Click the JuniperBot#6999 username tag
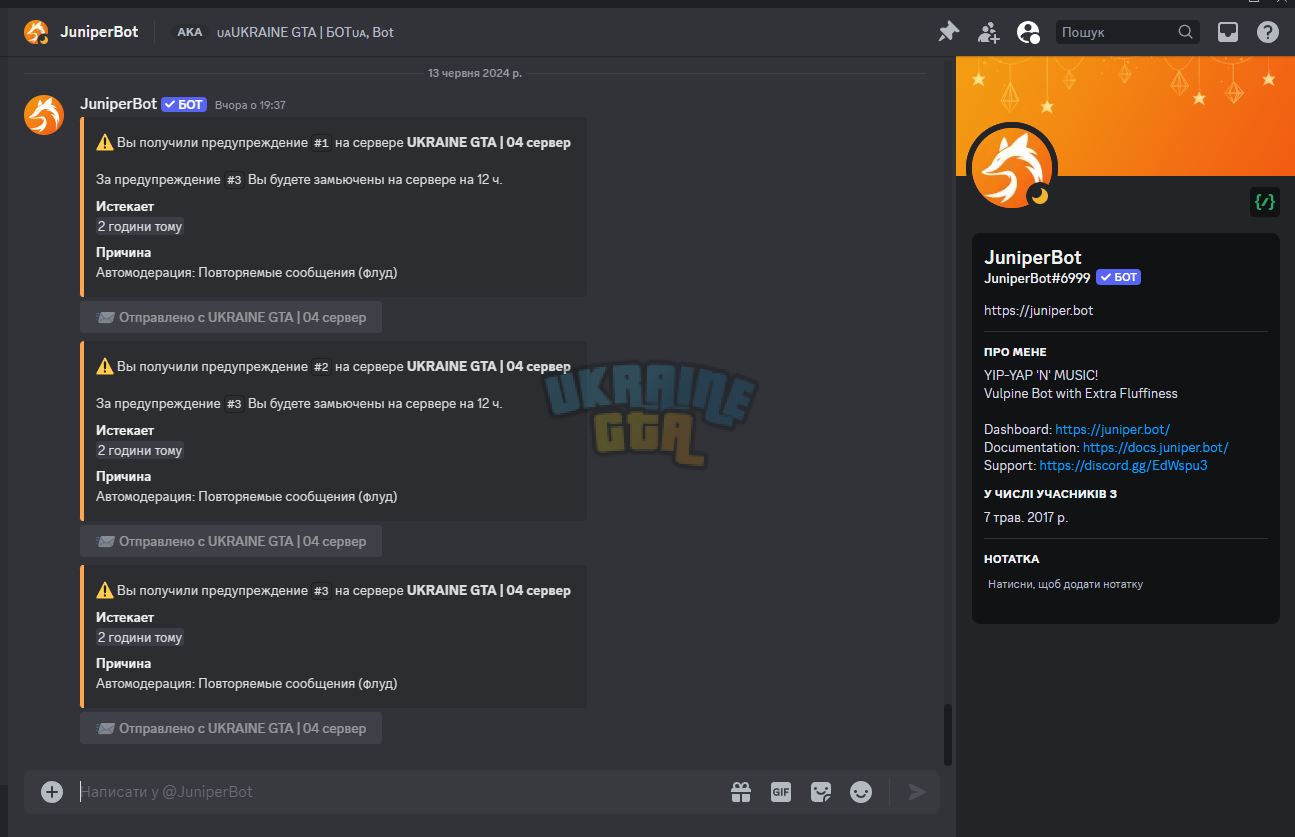Image resolution: width=1295 pixels, height=837 pixels. [1037, 278]
